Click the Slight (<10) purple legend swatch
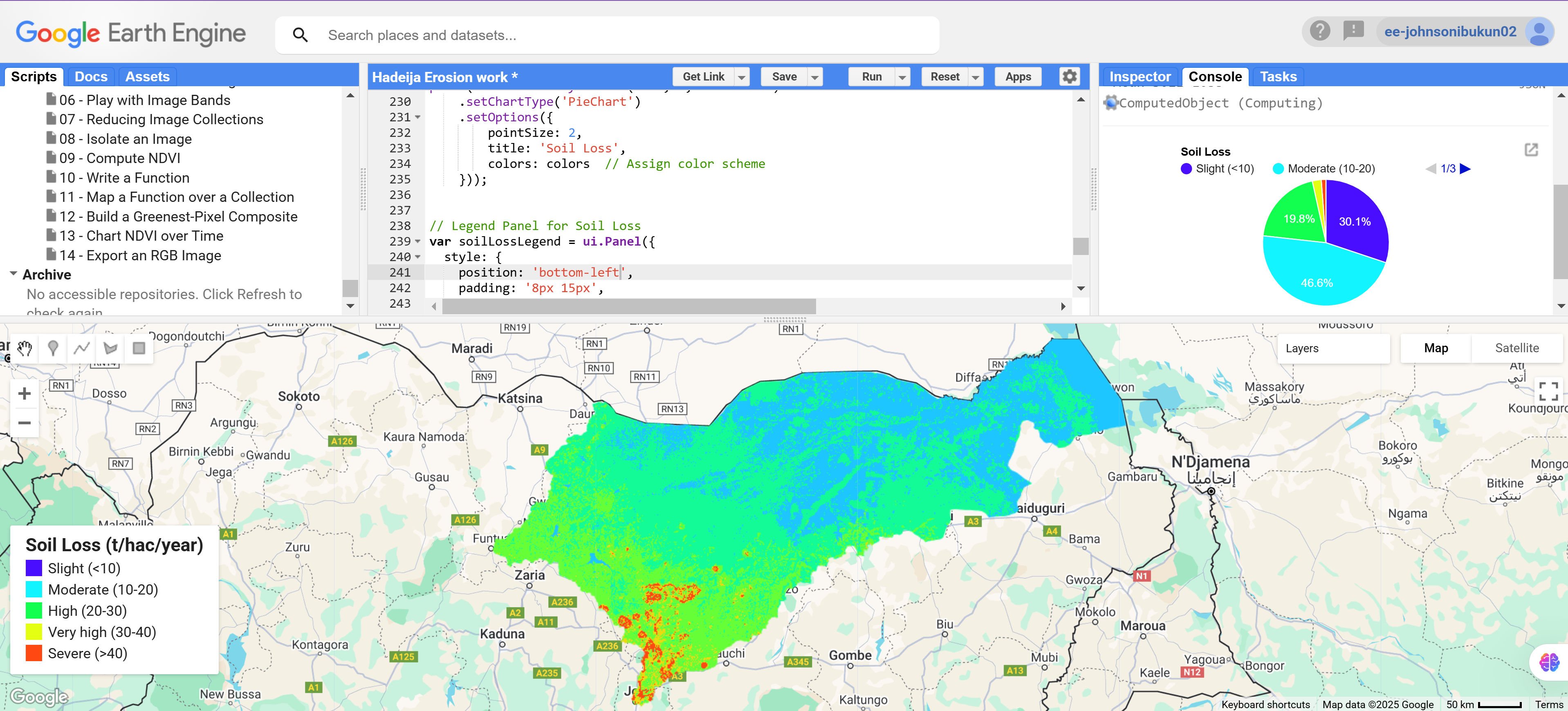The height and width of the screenshot is (711, 1568). [34, 568]
